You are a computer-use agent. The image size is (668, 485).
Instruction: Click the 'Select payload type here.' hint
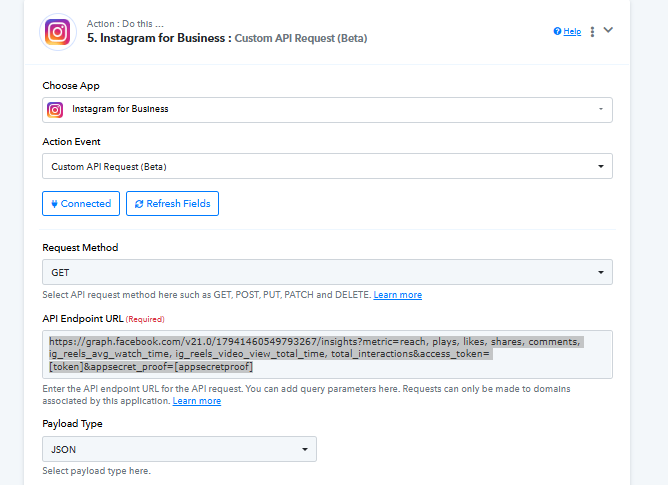(x=96, y=471)
